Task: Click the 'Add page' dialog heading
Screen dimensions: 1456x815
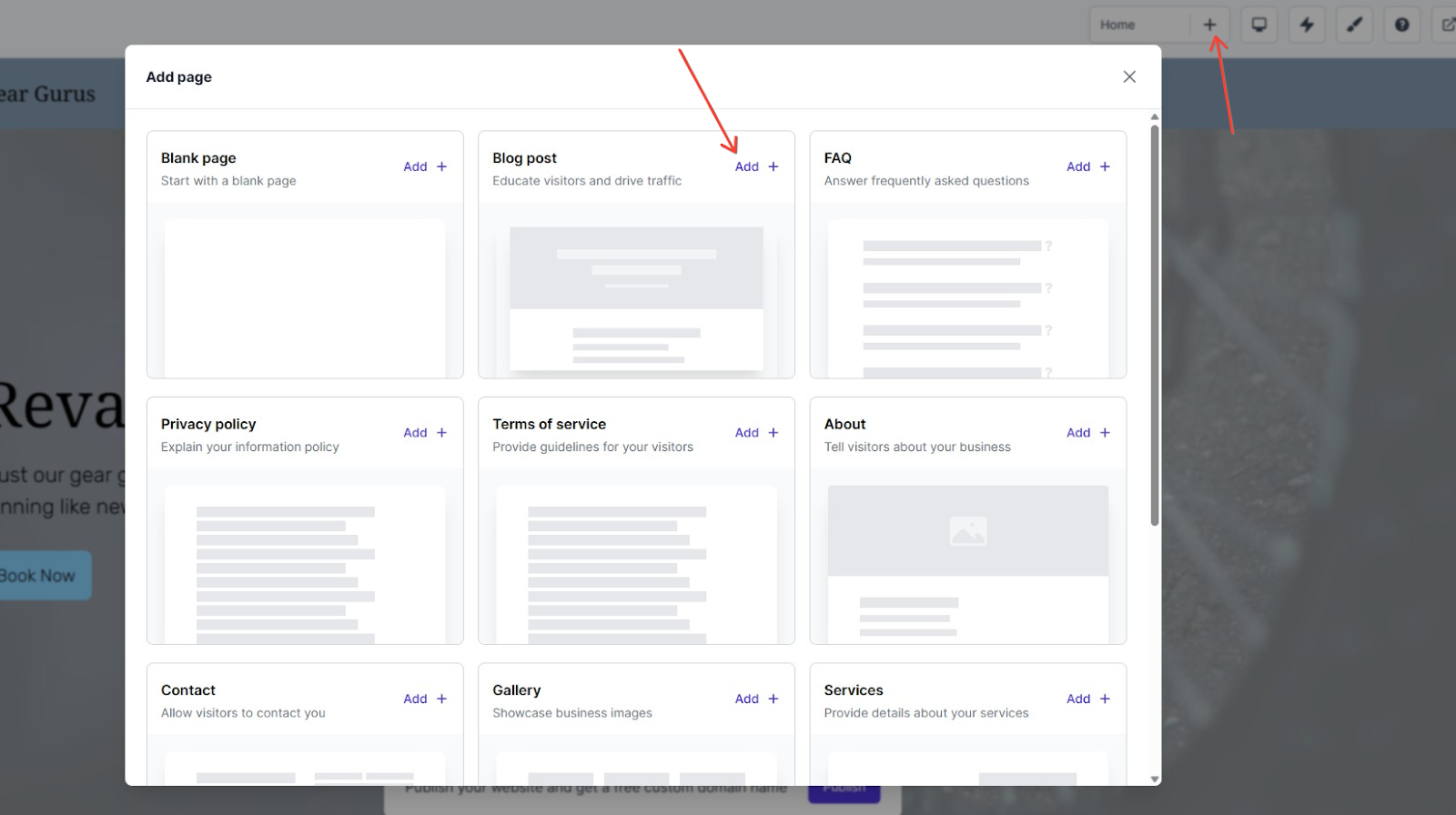Action: pyautogui.click(x=178, y=77)
